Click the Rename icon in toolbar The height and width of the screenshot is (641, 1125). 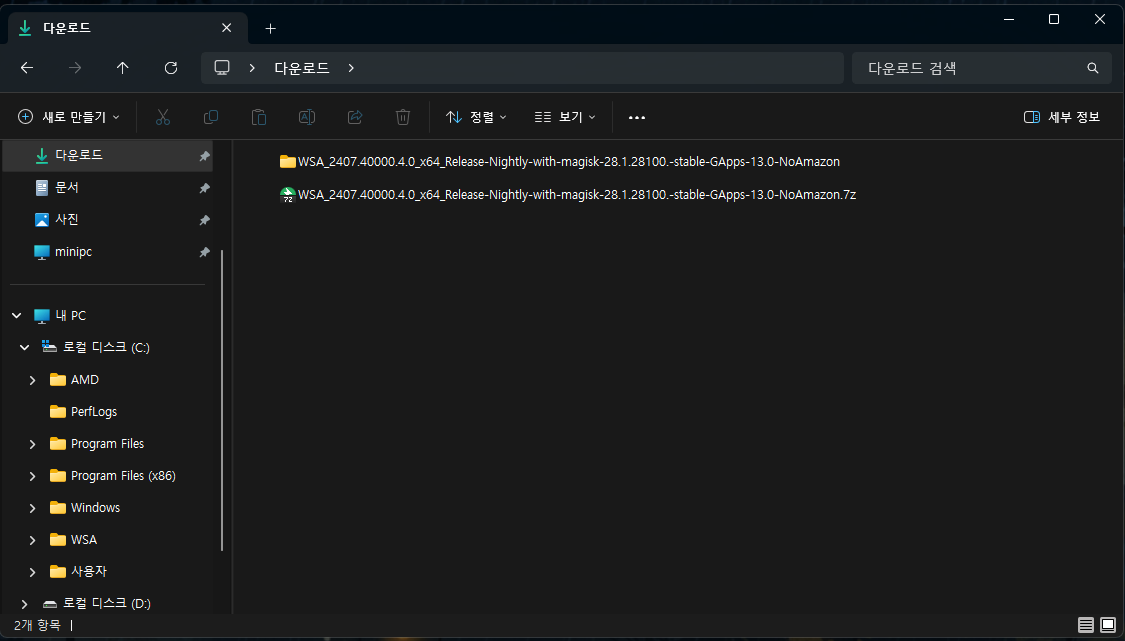(x=307, y=117)
